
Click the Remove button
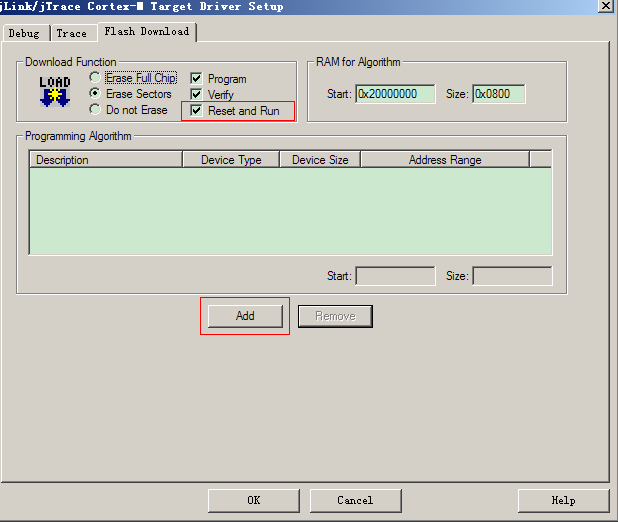(335, 316)
